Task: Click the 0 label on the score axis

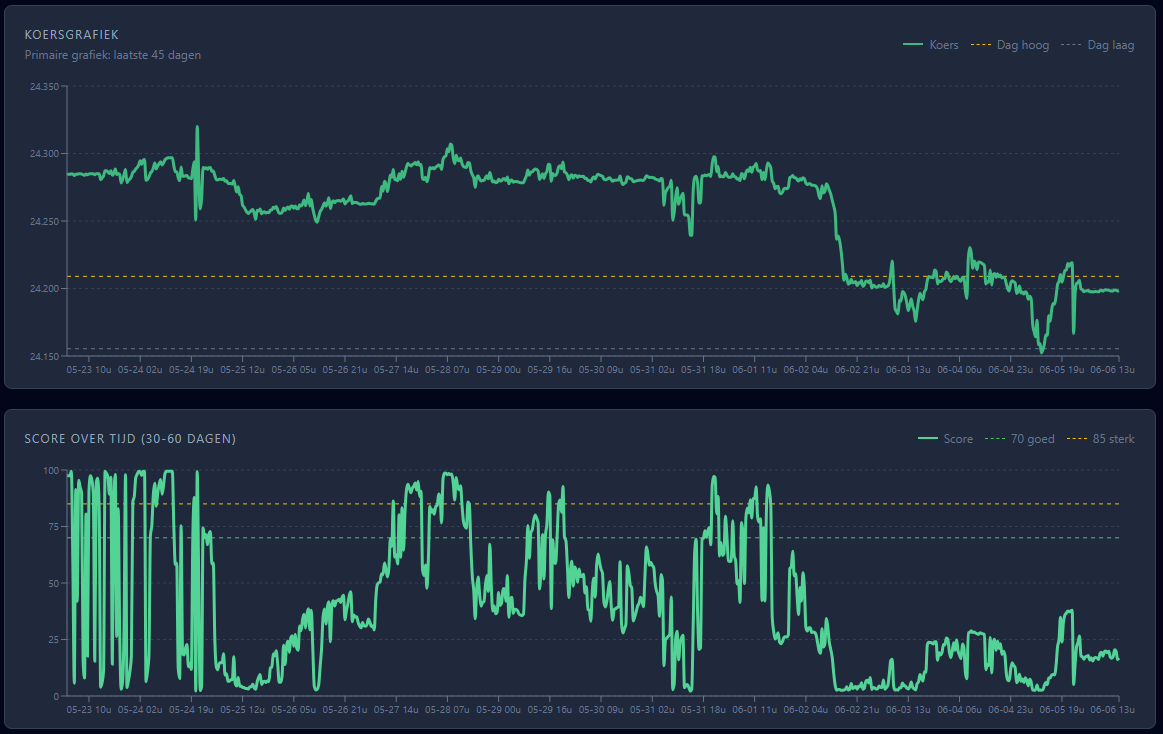Action: (56, 696)
